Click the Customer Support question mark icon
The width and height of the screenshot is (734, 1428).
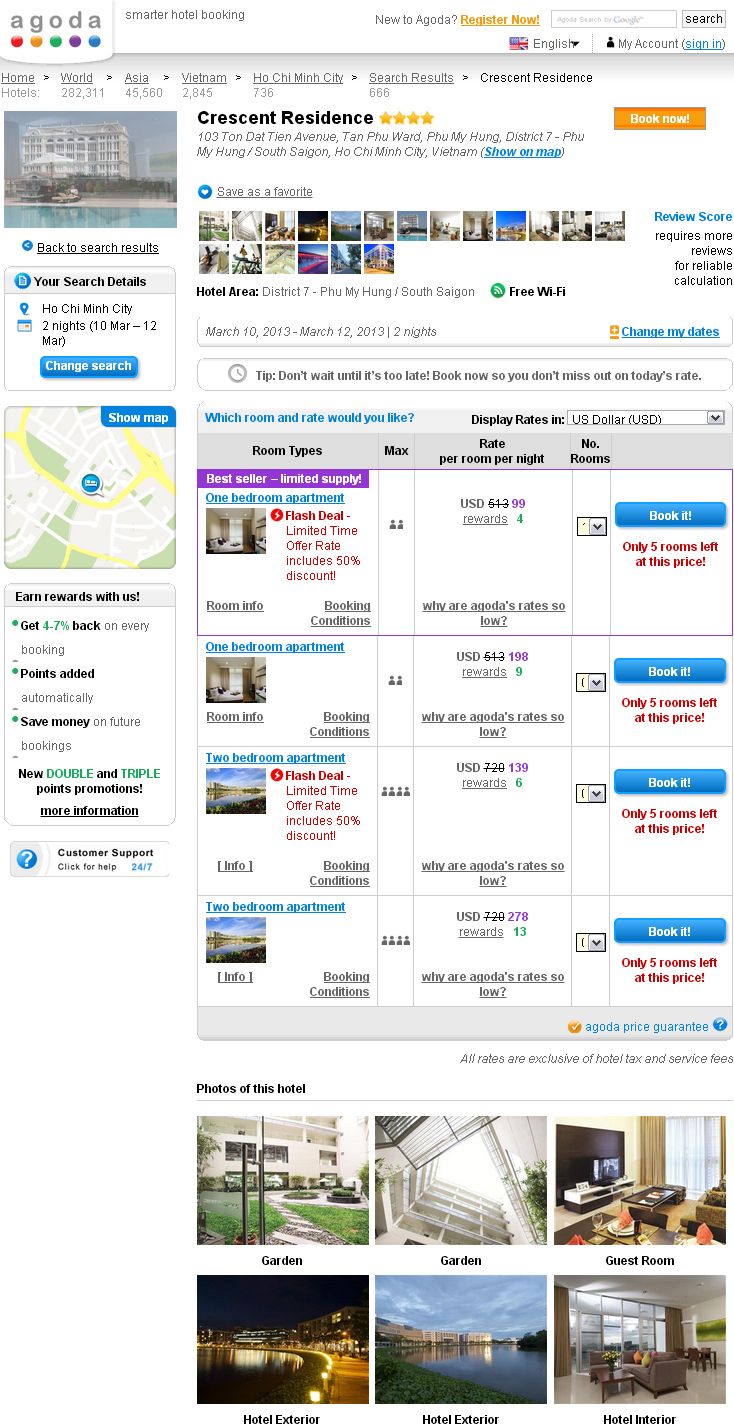pos(27,859)
